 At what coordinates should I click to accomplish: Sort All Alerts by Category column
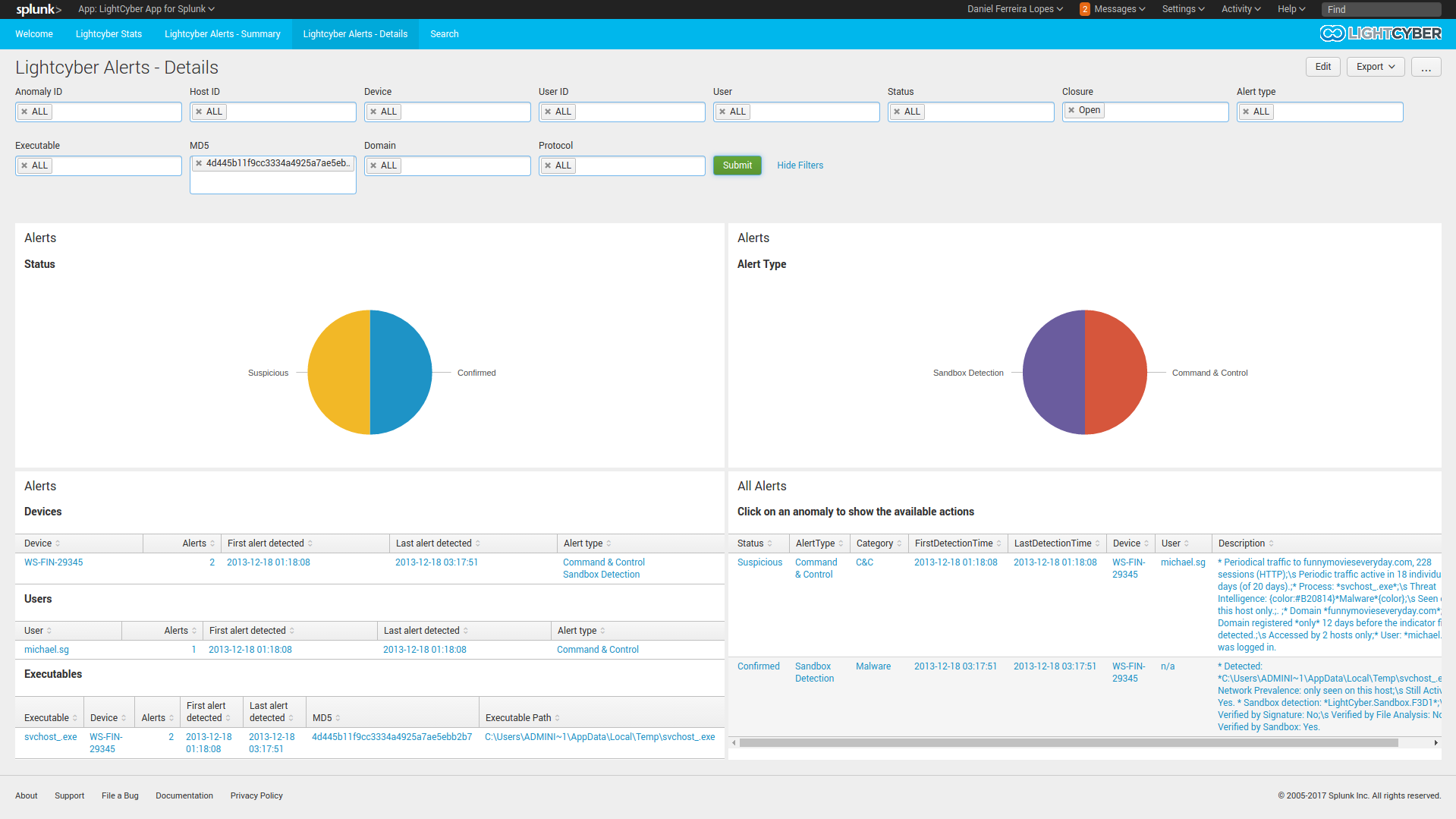[x=879, y=543]
